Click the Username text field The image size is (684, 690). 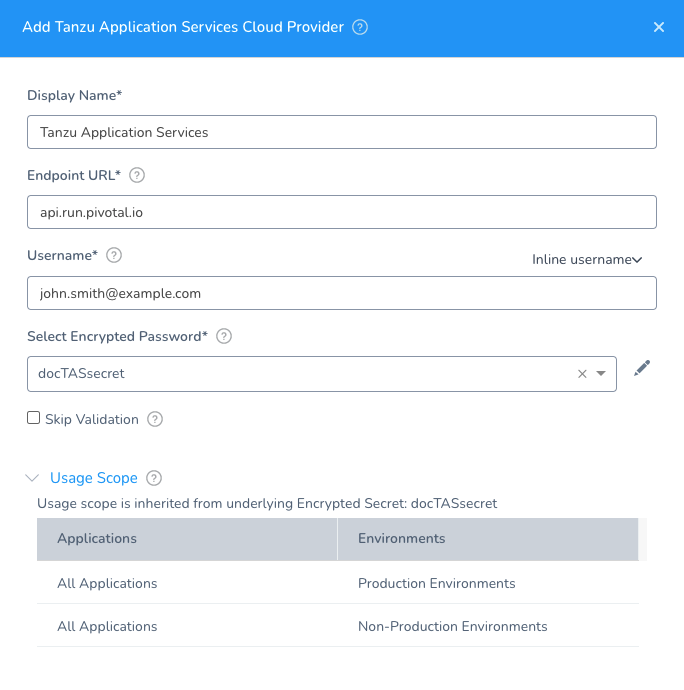[x=342, y=293]
